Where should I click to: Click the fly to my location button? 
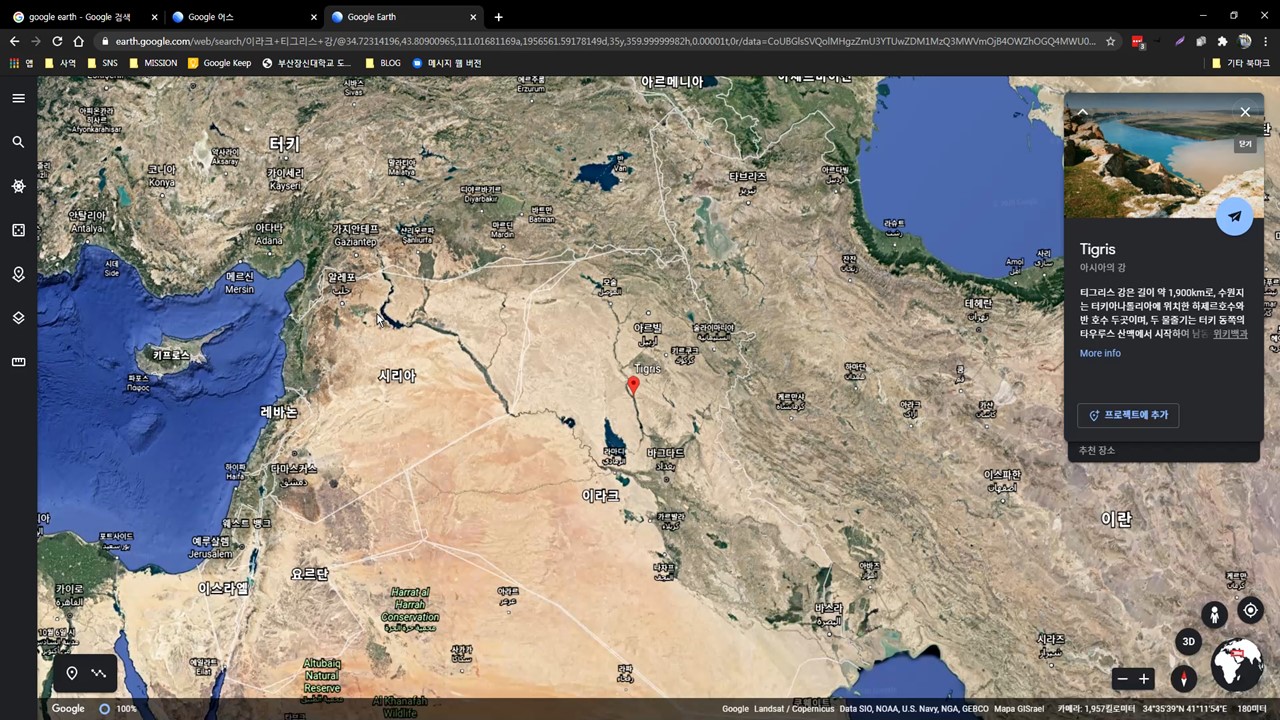tap(1250, 610)
